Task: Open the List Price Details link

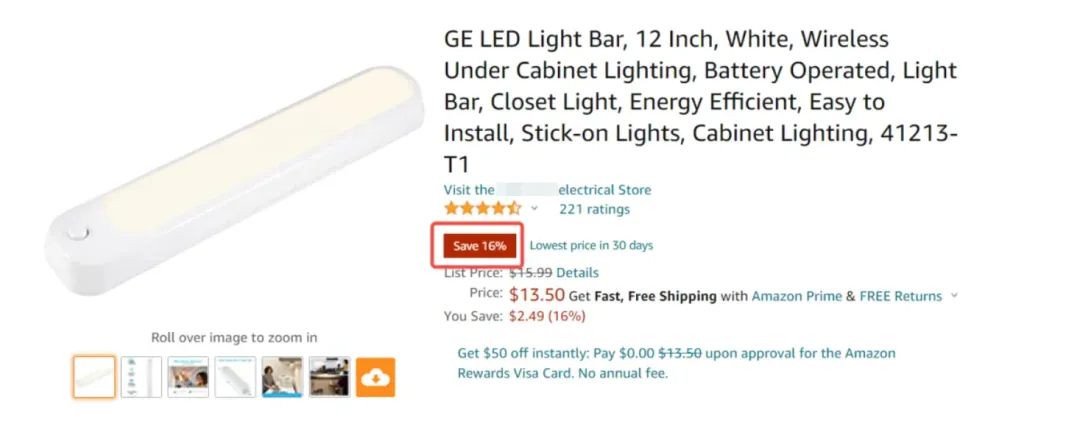Action: (x=577, y=273)
